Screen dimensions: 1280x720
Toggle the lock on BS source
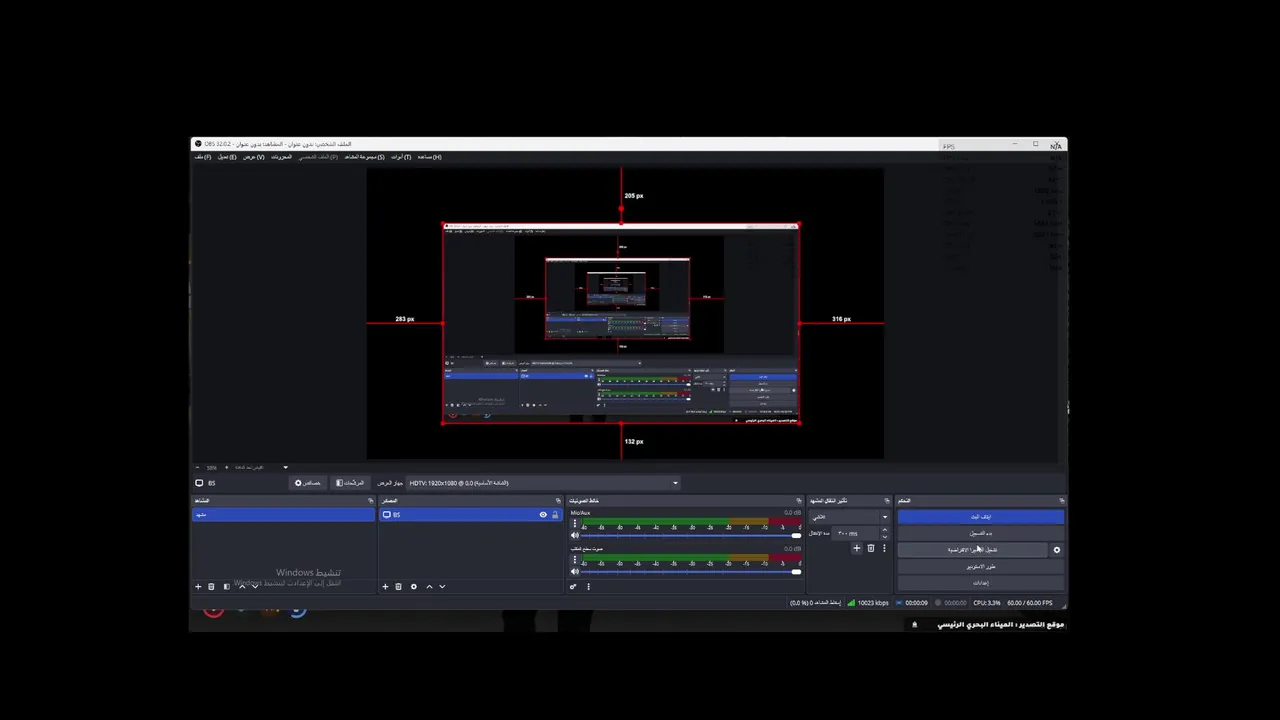pos(555,515)
